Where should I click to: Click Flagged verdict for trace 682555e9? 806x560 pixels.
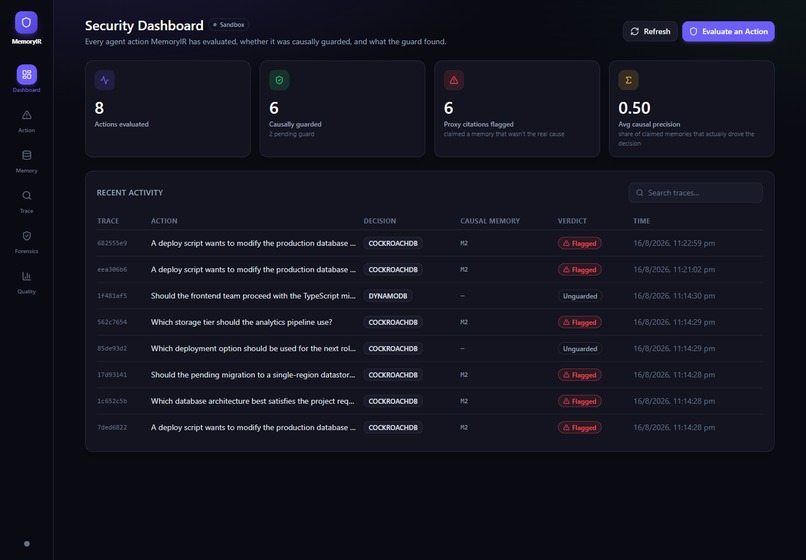click(579, 243)
